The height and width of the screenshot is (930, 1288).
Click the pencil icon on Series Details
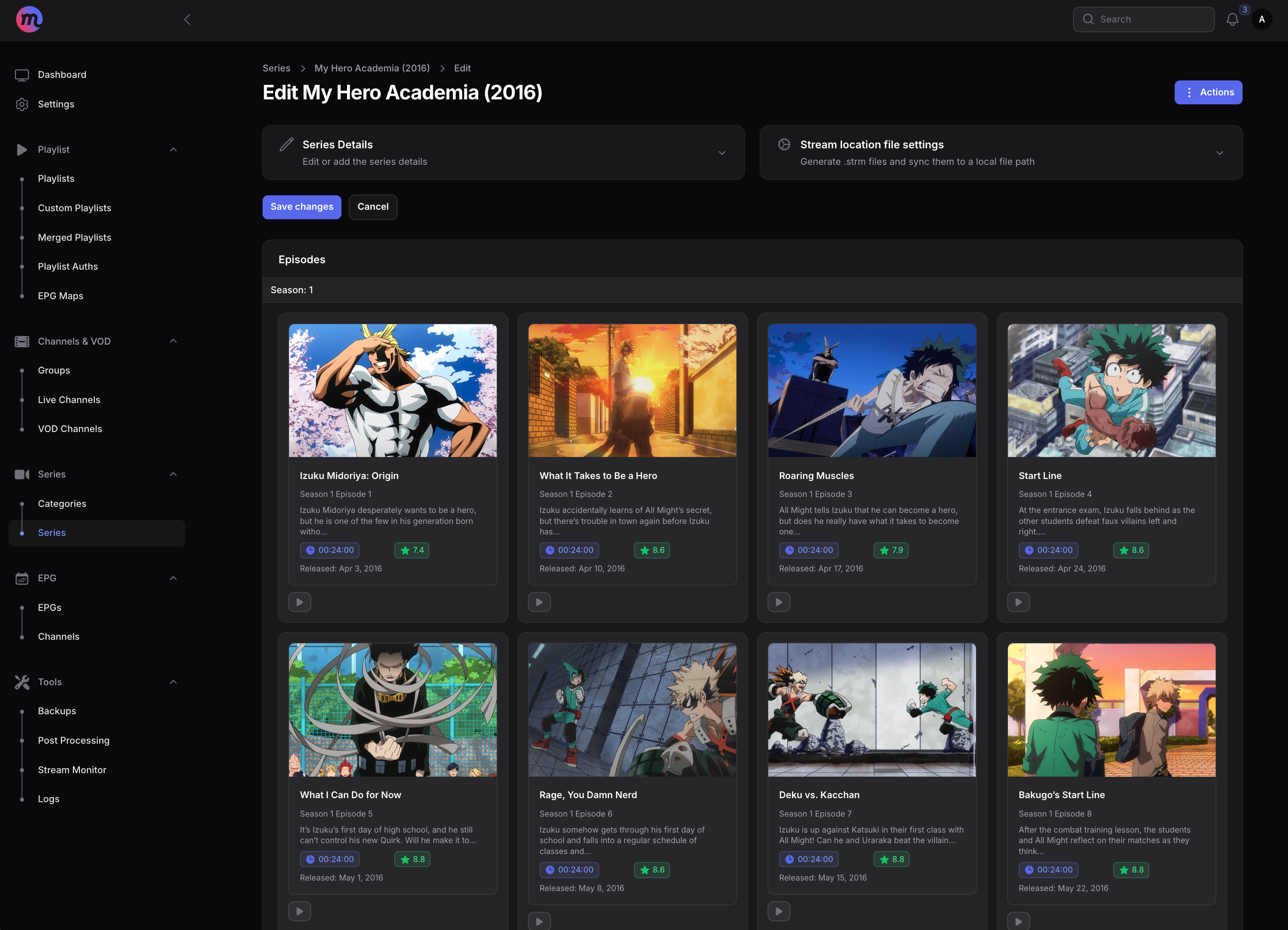tap(286, 145)
